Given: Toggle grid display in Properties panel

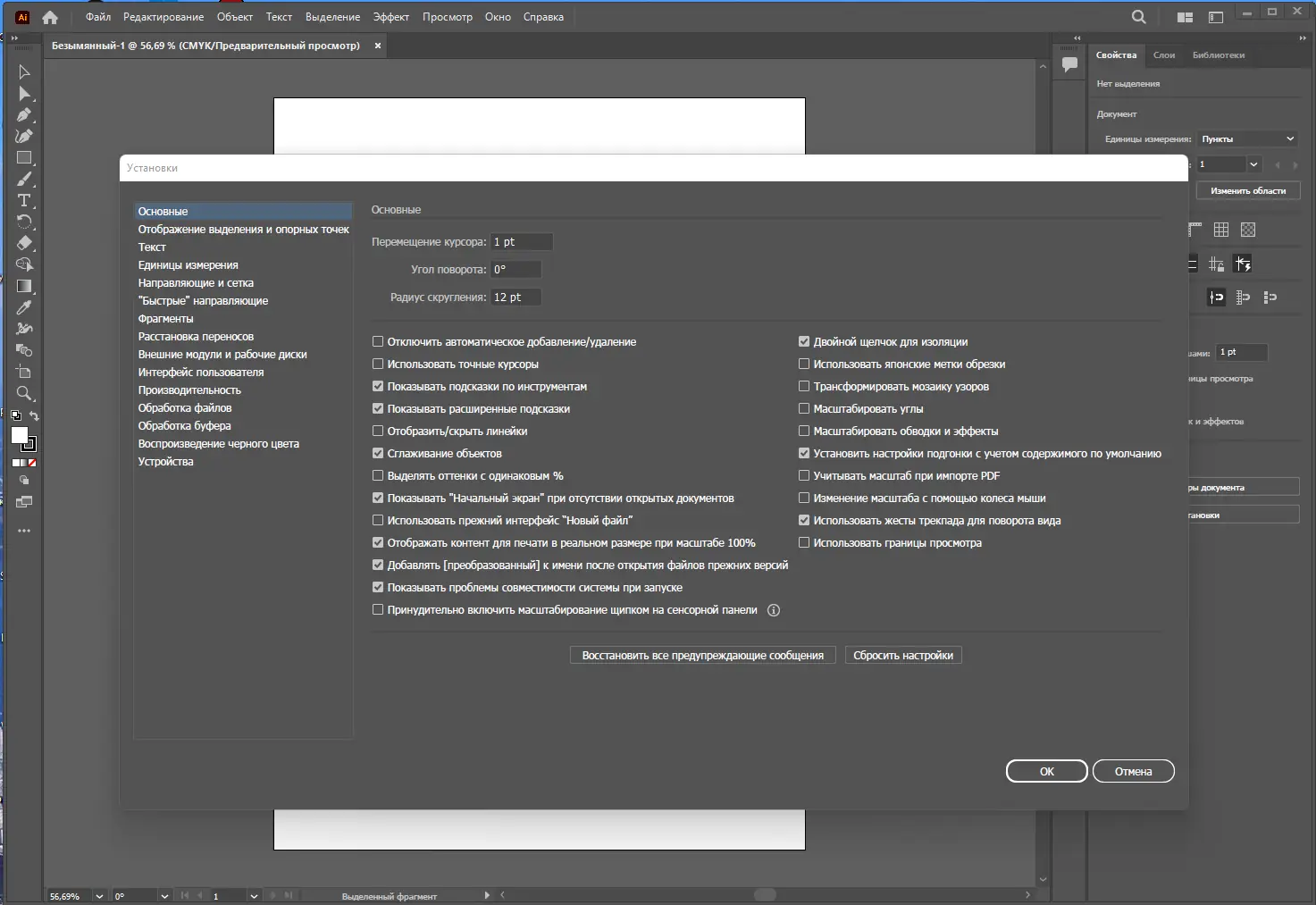Looking at the screenshot, I should point(1221,230).
